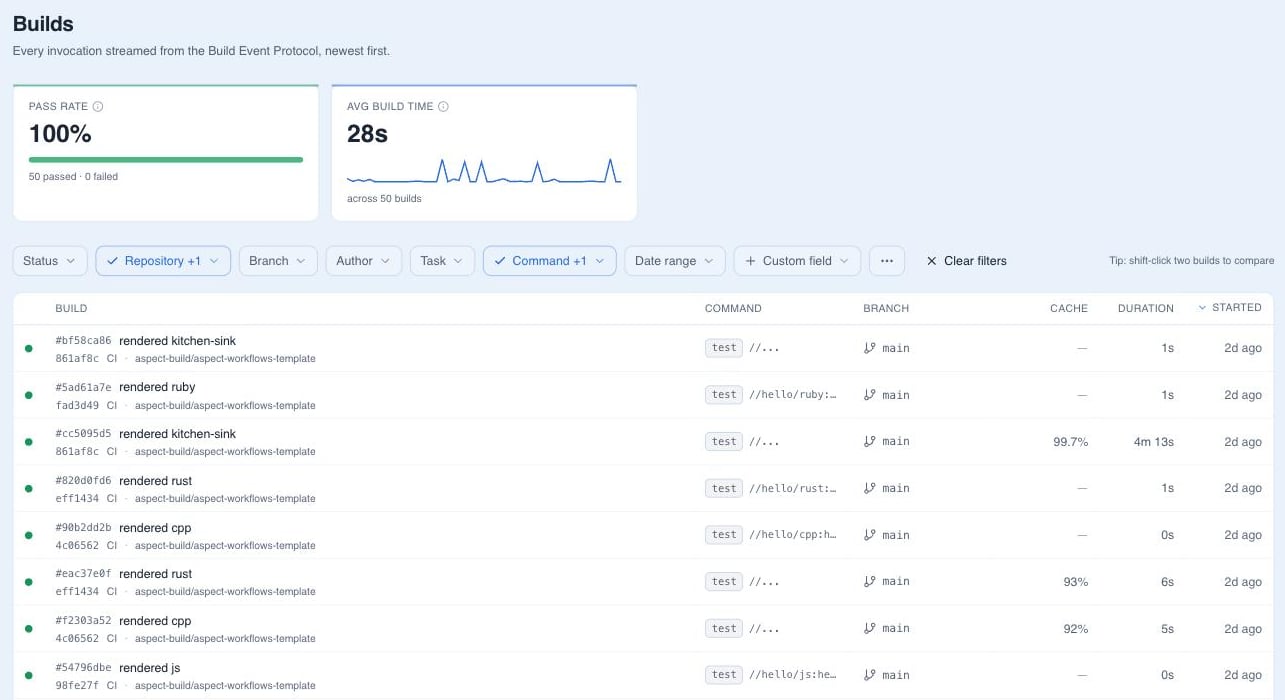
Task: Click the //hello/cpp command text
Action: 793,535
